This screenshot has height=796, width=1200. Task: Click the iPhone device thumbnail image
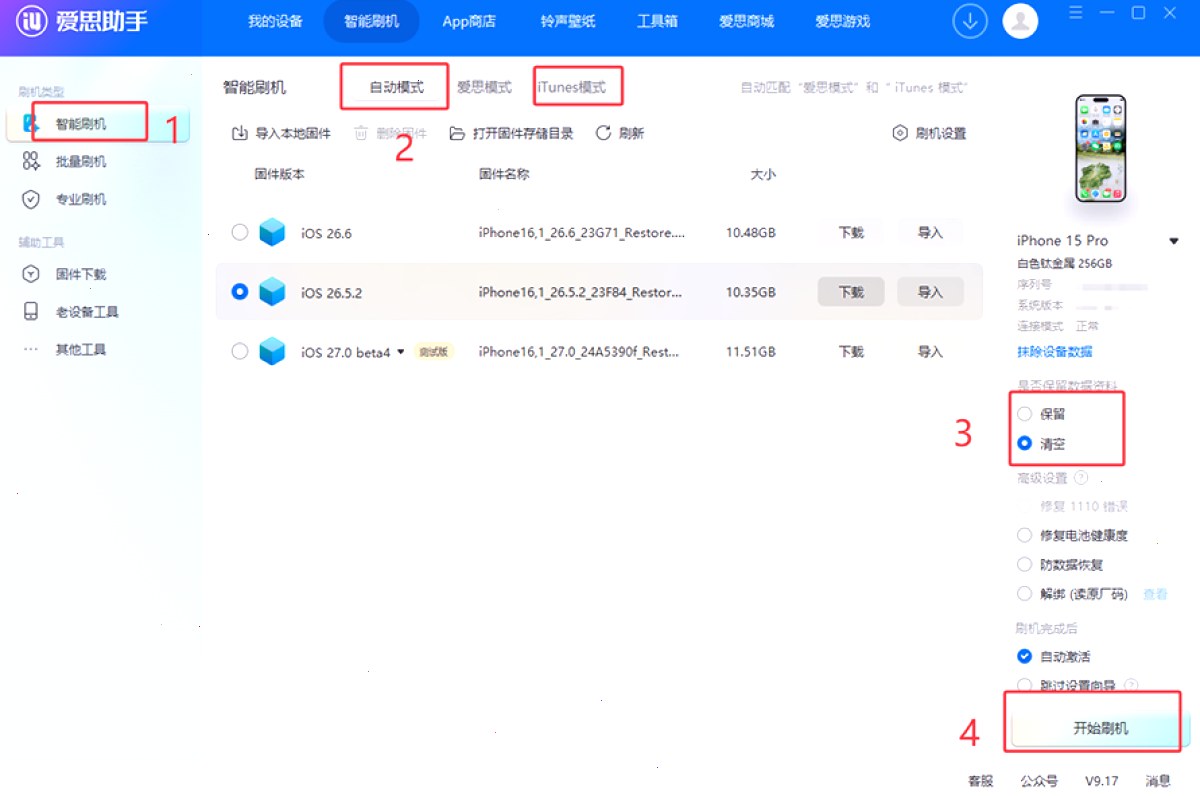tap(1100, 148)
